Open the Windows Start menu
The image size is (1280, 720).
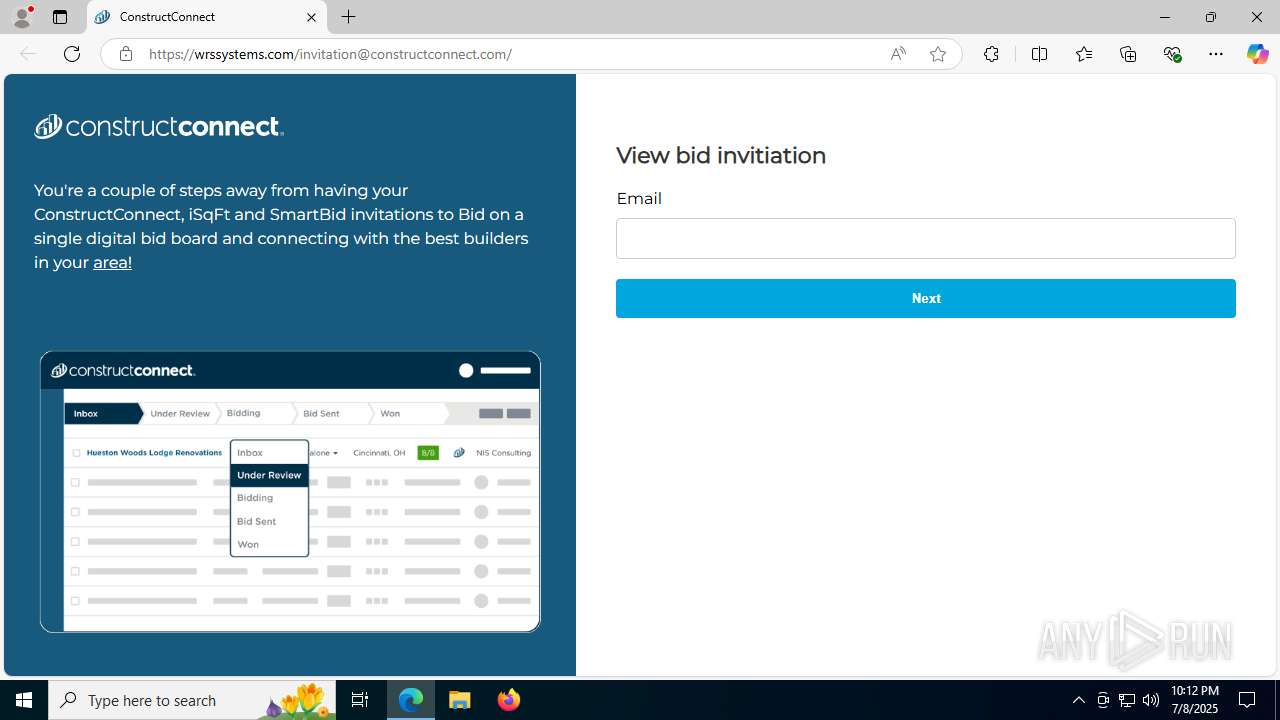[x=24, y=700]
